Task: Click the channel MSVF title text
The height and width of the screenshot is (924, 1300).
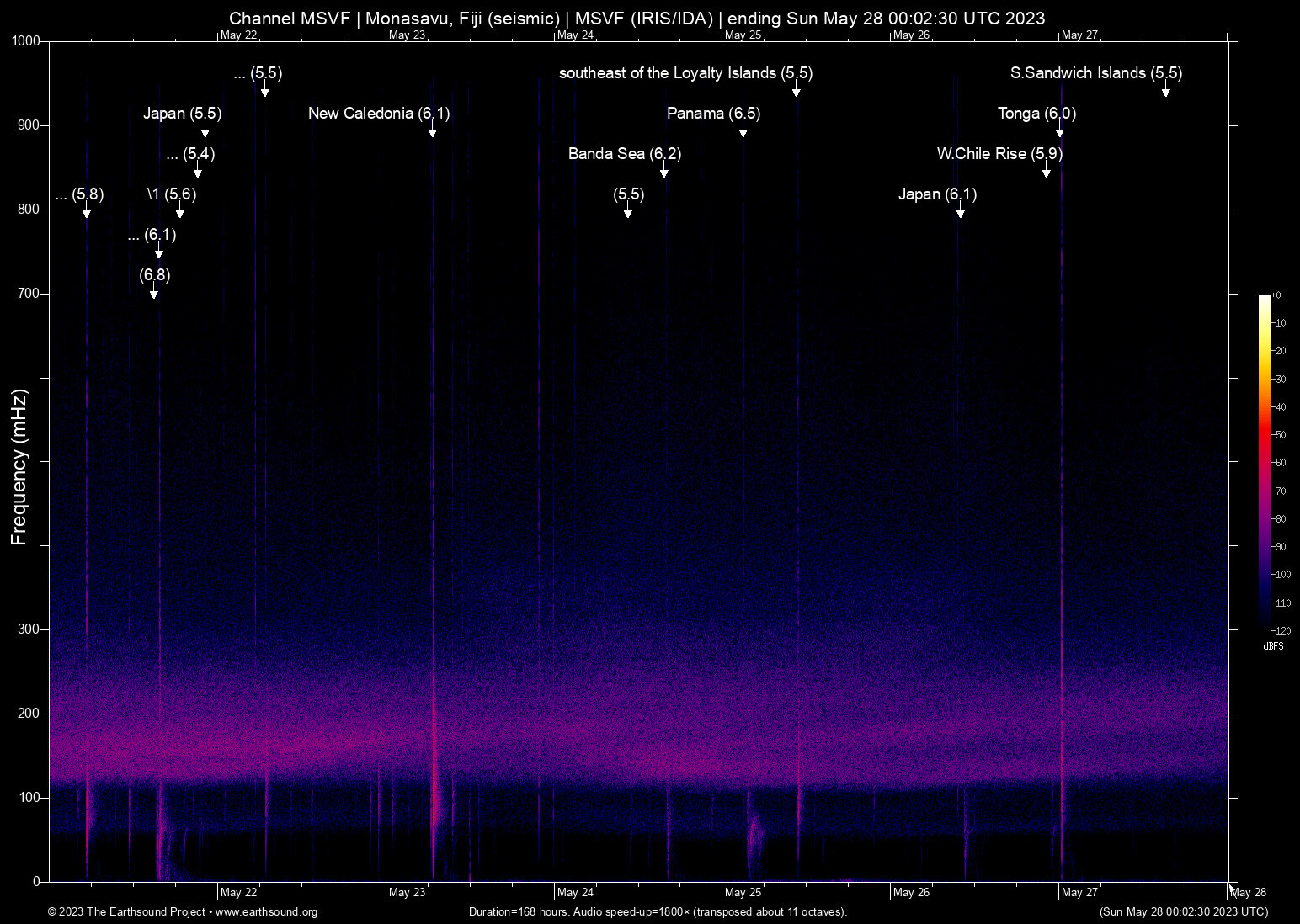Action: point(637,18)
